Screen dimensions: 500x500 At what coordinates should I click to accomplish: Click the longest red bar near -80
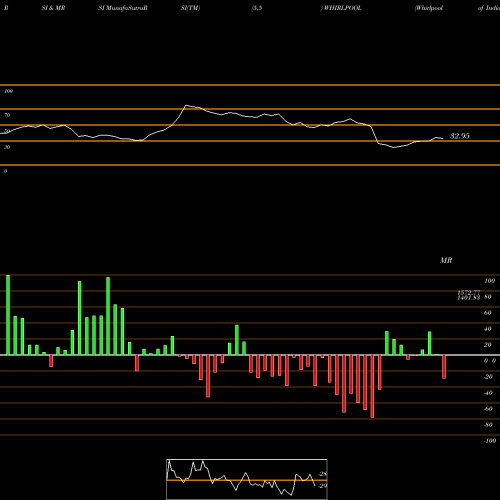point(372,386)
